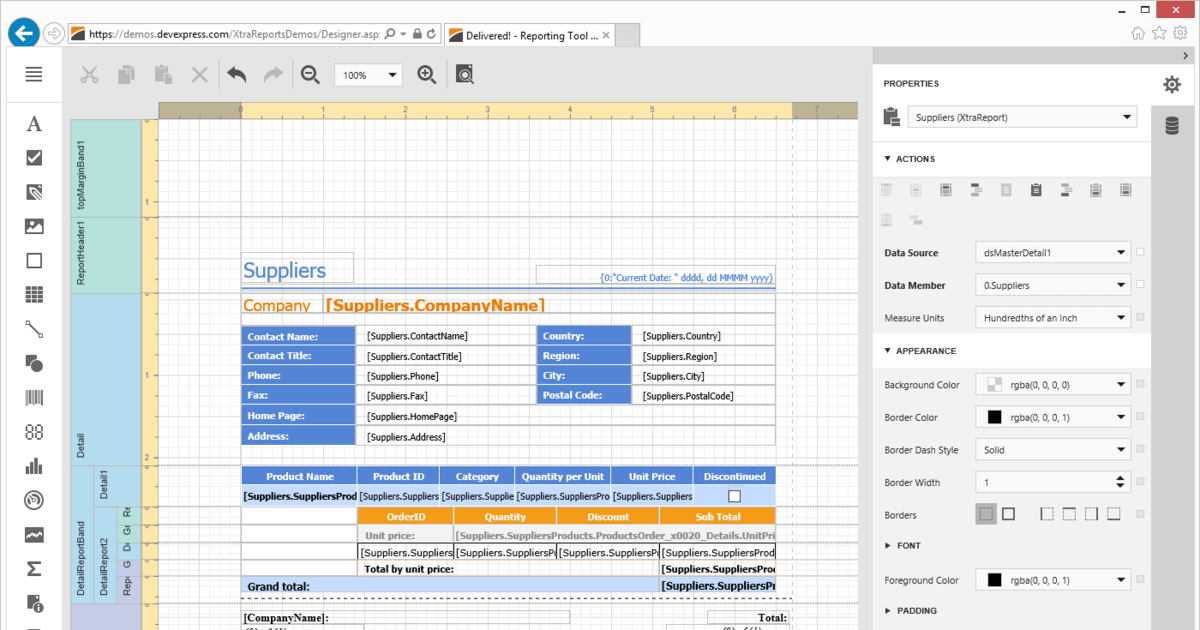The height and width of the screenshot is (630, 1200).
Task: Switch to the Delivered! Reporting Tool tab
Action: point(532,35)
